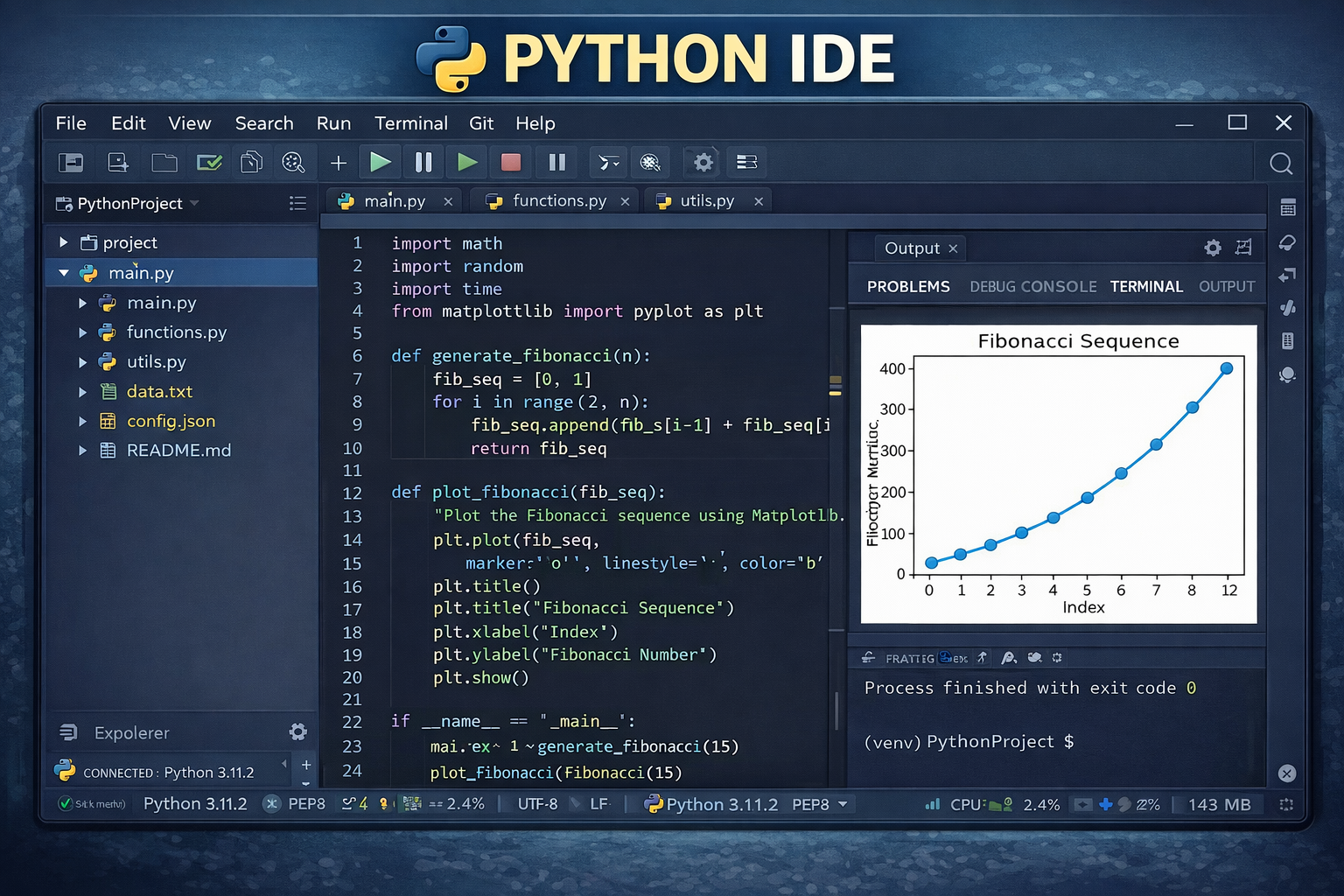The width and height of the screenshot is (1344, 896).
Task: Close the Output panel tab
Action: click(951, 248)
